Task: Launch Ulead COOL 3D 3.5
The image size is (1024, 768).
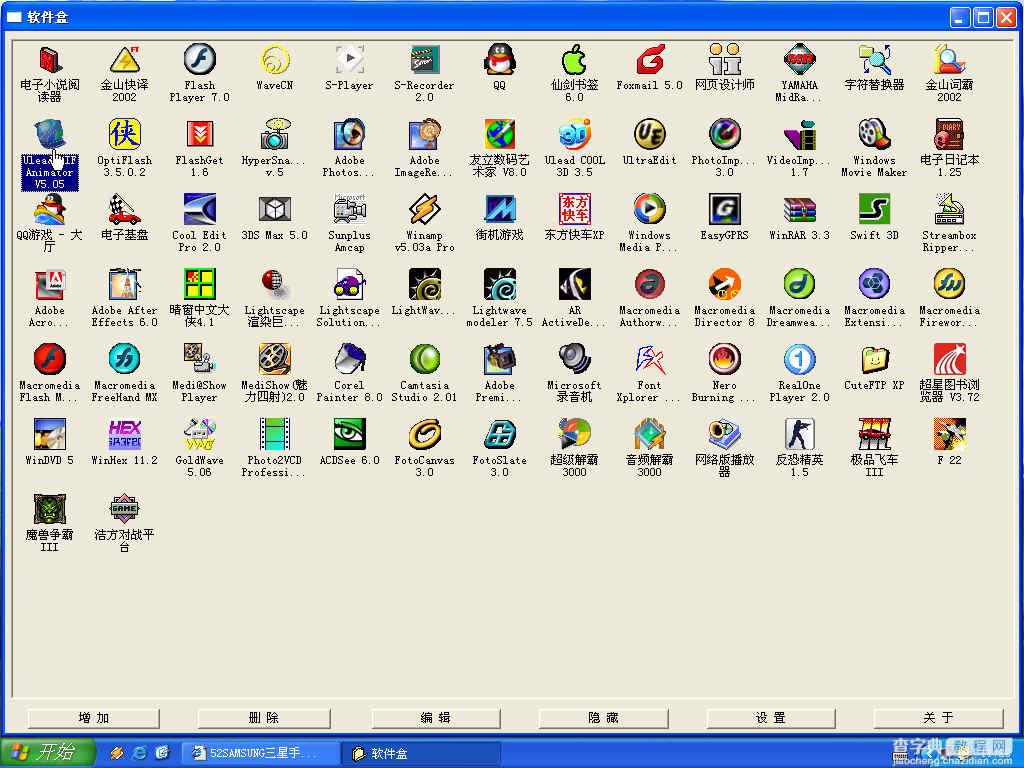Action: pos(575,135)
